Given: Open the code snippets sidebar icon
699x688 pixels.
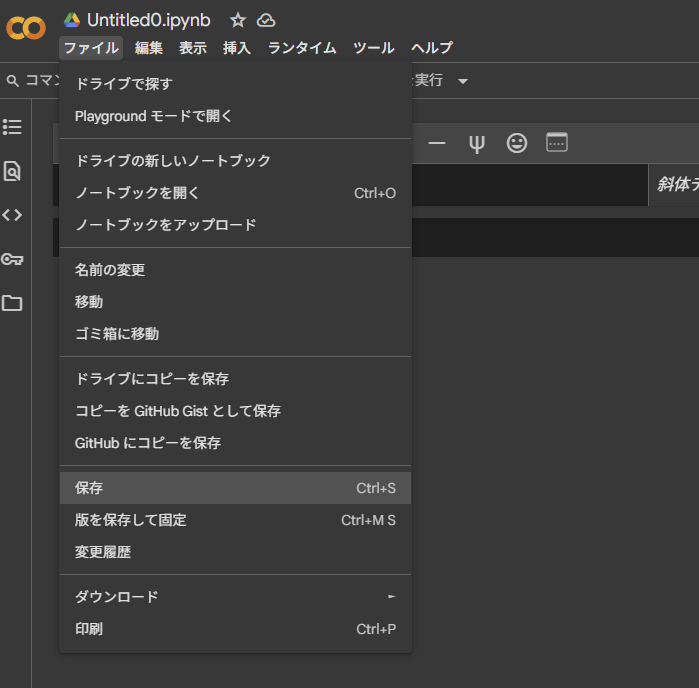Looking at the screenshot, I should coord(12,215).
